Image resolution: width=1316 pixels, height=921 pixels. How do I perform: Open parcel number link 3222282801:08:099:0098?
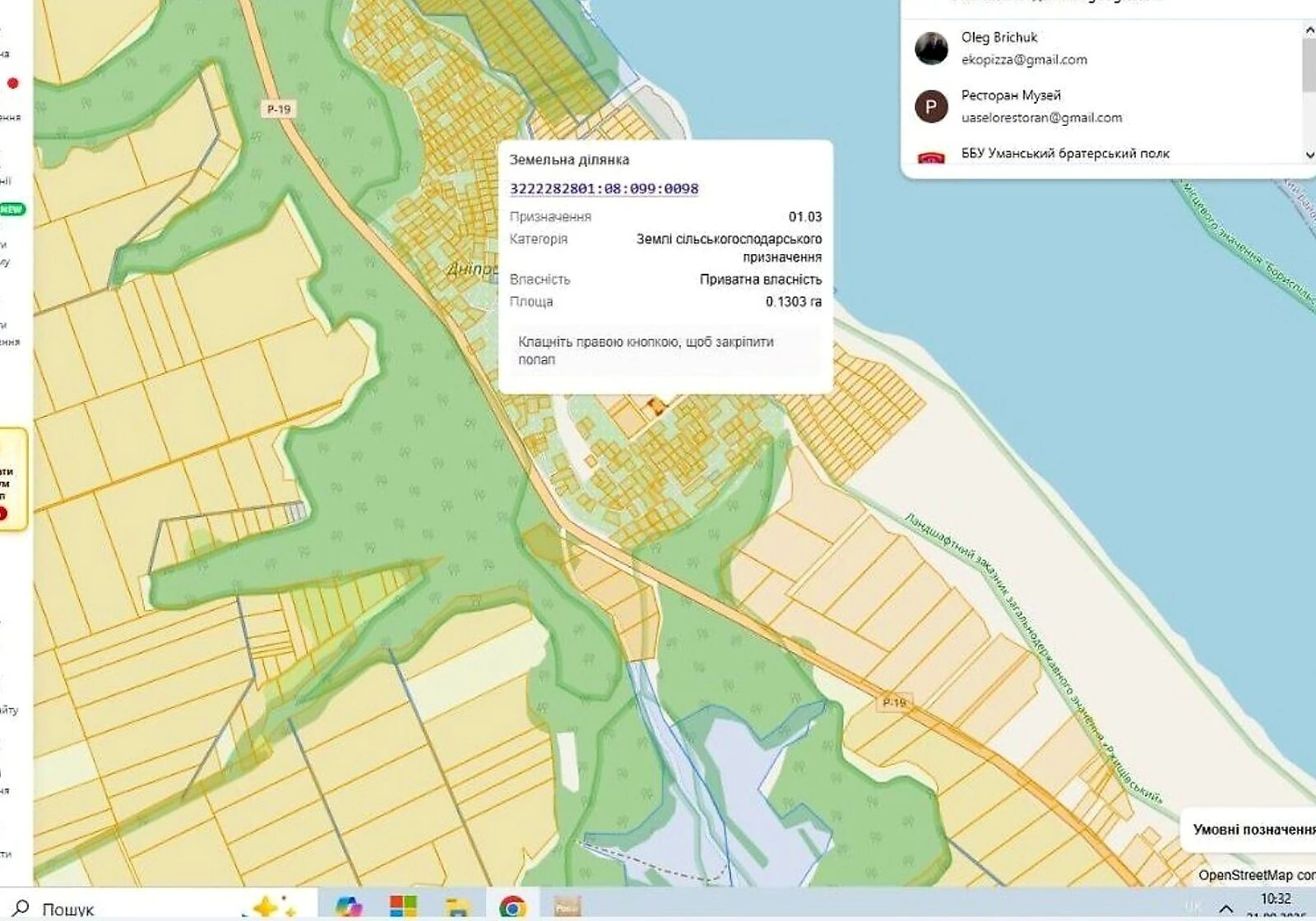click(604, 188)
